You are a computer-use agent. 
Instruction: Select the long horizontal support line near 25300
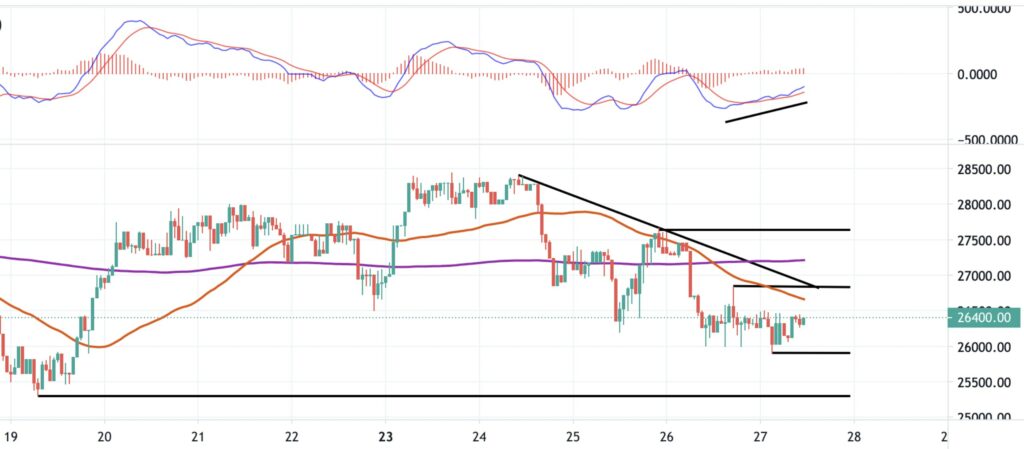click(444, 395)
